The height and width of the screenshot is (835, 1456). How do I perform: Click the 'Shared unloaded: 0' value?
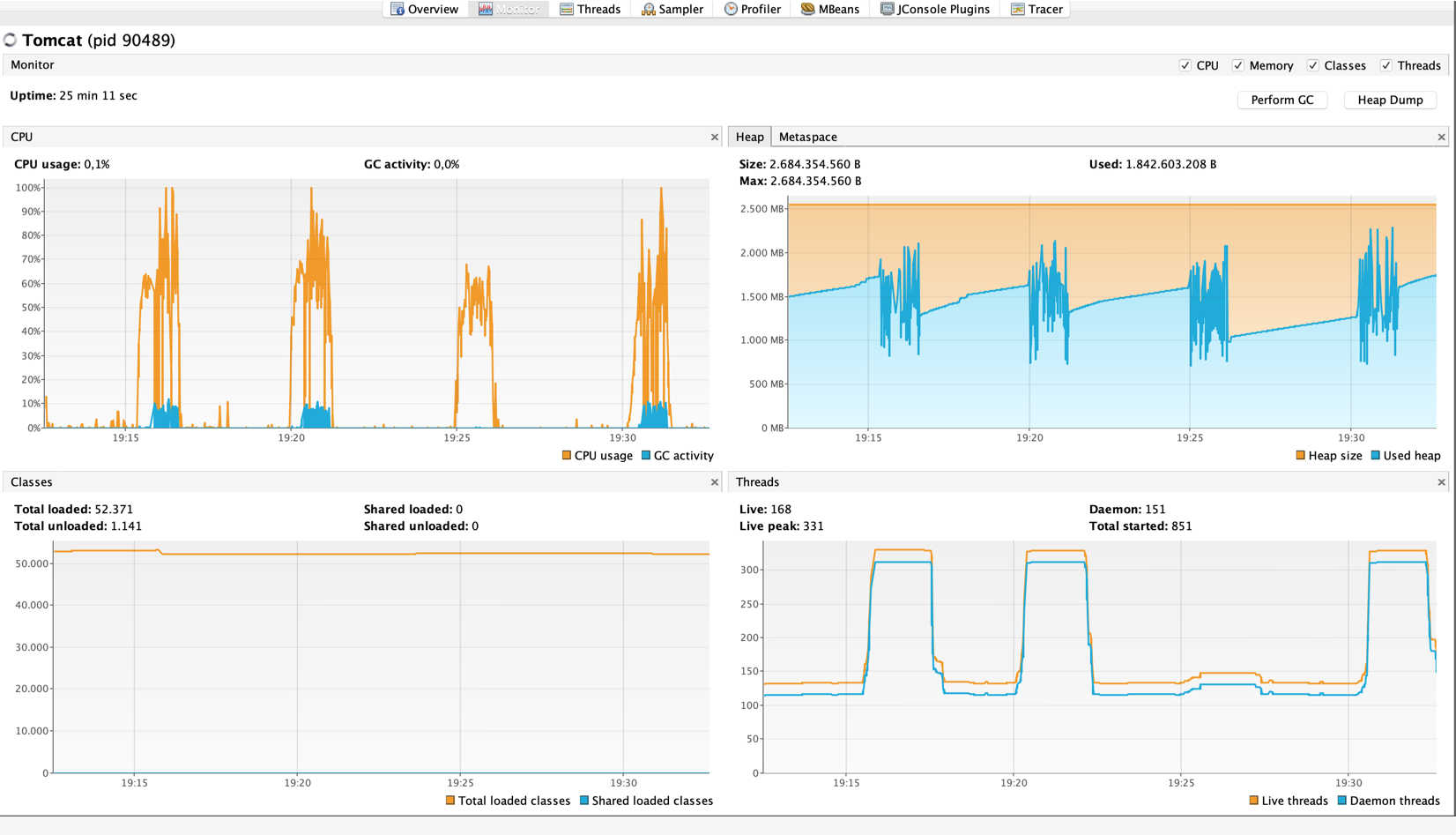(421, 526)
